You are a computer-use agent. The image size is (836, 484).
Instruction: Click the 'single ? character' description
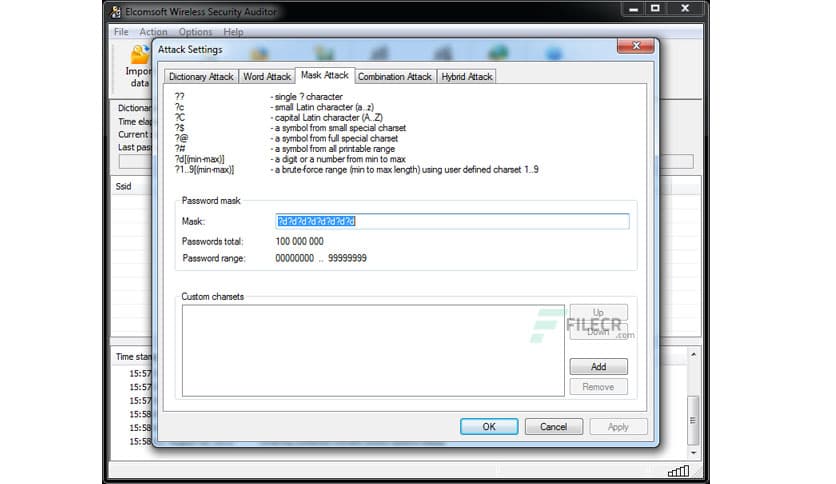click(307, 97)
